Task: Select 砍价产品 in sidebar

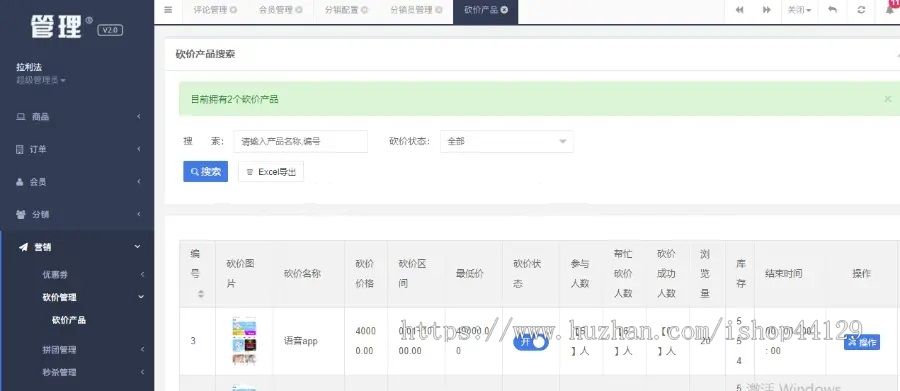Action: tap(69, 320)
